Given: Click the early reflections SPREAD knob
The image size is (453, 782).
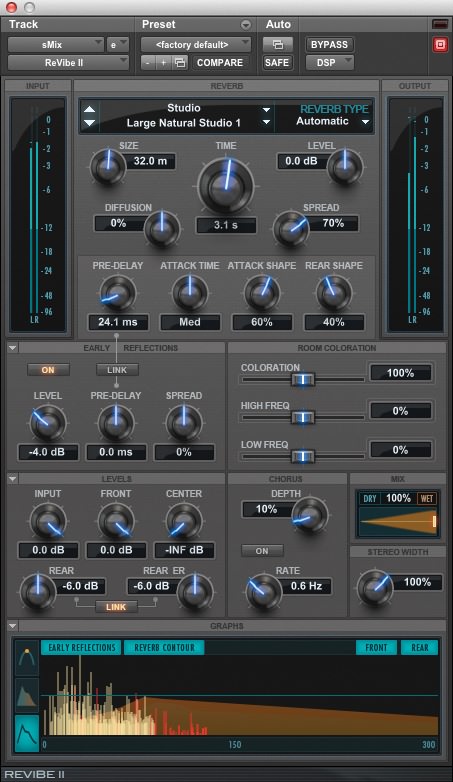Looking at the screenshot, I should tap(184, 423).
